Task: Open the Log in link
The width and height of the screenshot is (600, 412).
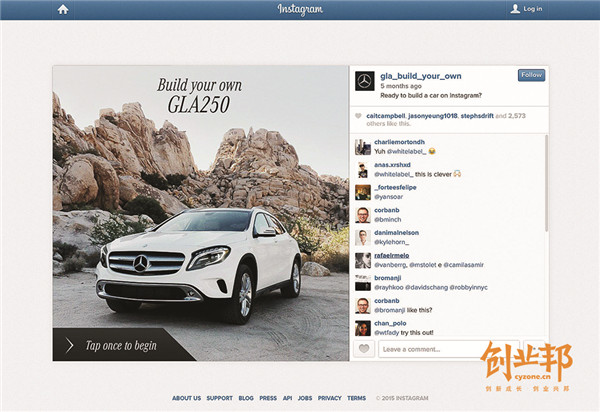Action: pos(526,9)
